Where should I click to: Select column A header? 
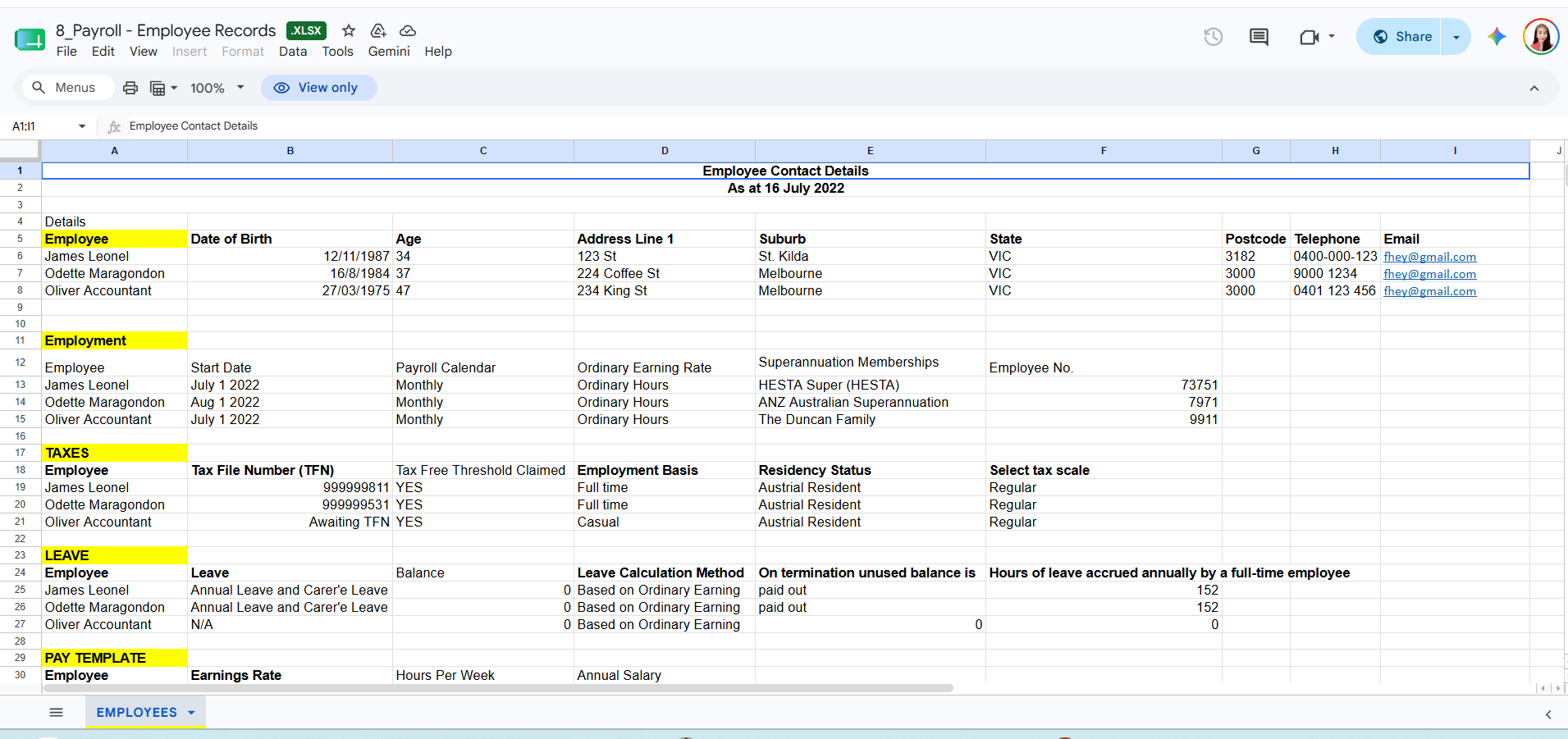[115, 151]
